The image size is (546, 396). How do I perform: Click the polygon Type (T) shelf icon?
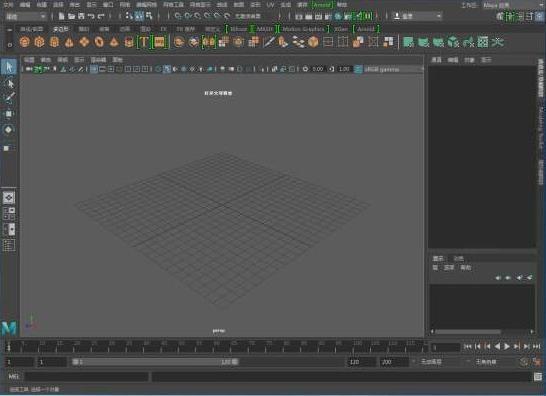point(143,42)
